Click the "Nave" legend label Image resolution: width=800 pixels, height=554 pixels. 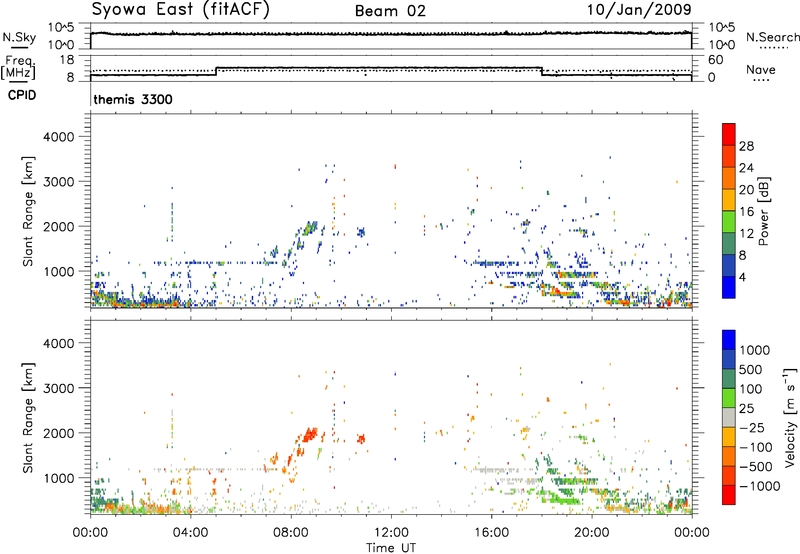[761, 70]
